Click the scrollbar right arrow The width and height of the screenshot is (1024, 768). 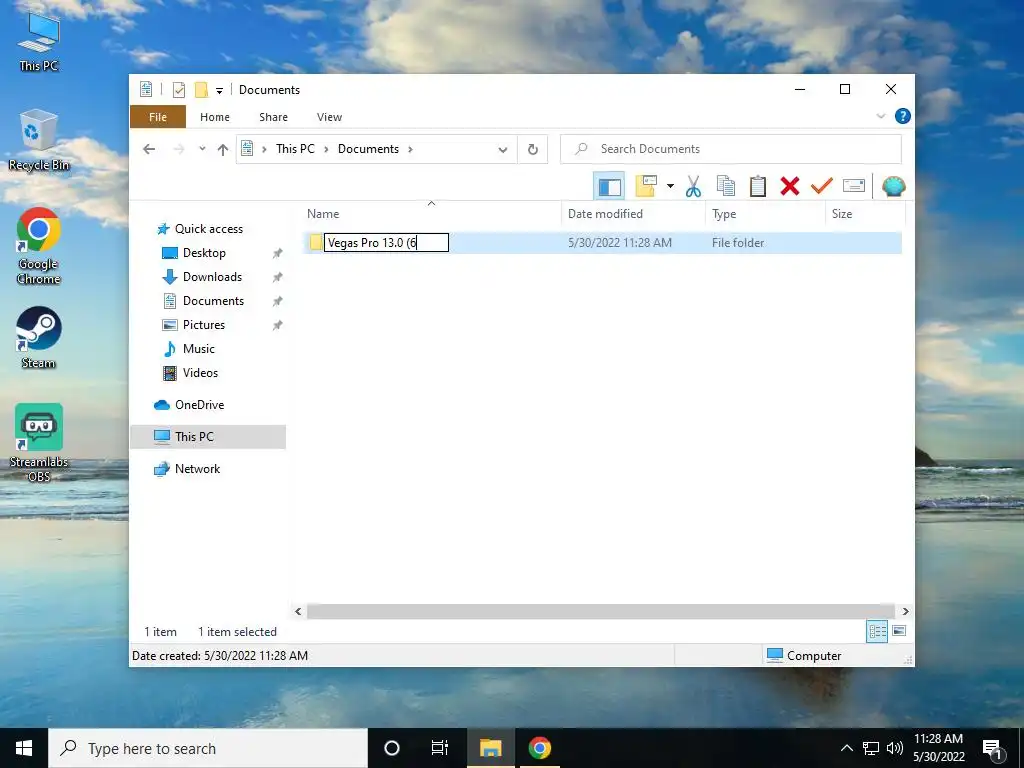(x=905, y=611)
